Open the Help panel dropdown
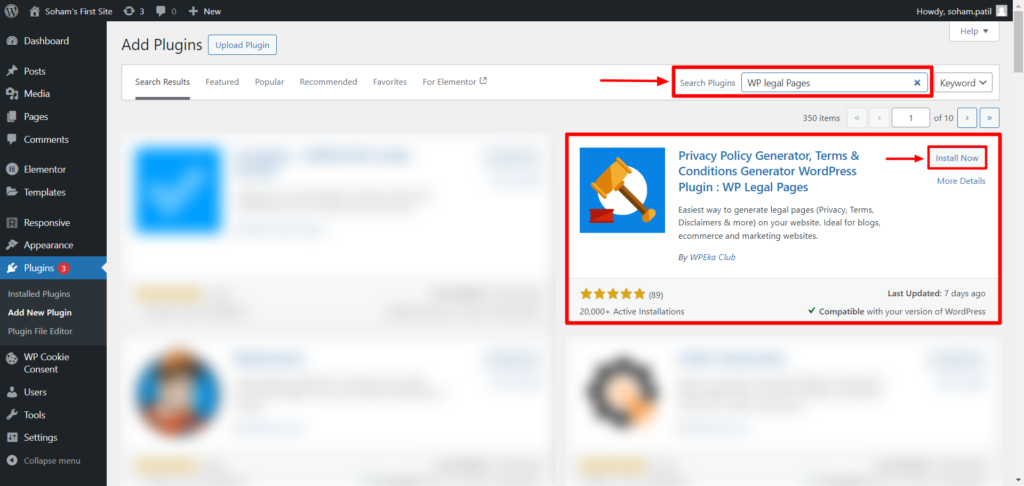Viewport: 1024px width, 486px height. pos(974,31)
